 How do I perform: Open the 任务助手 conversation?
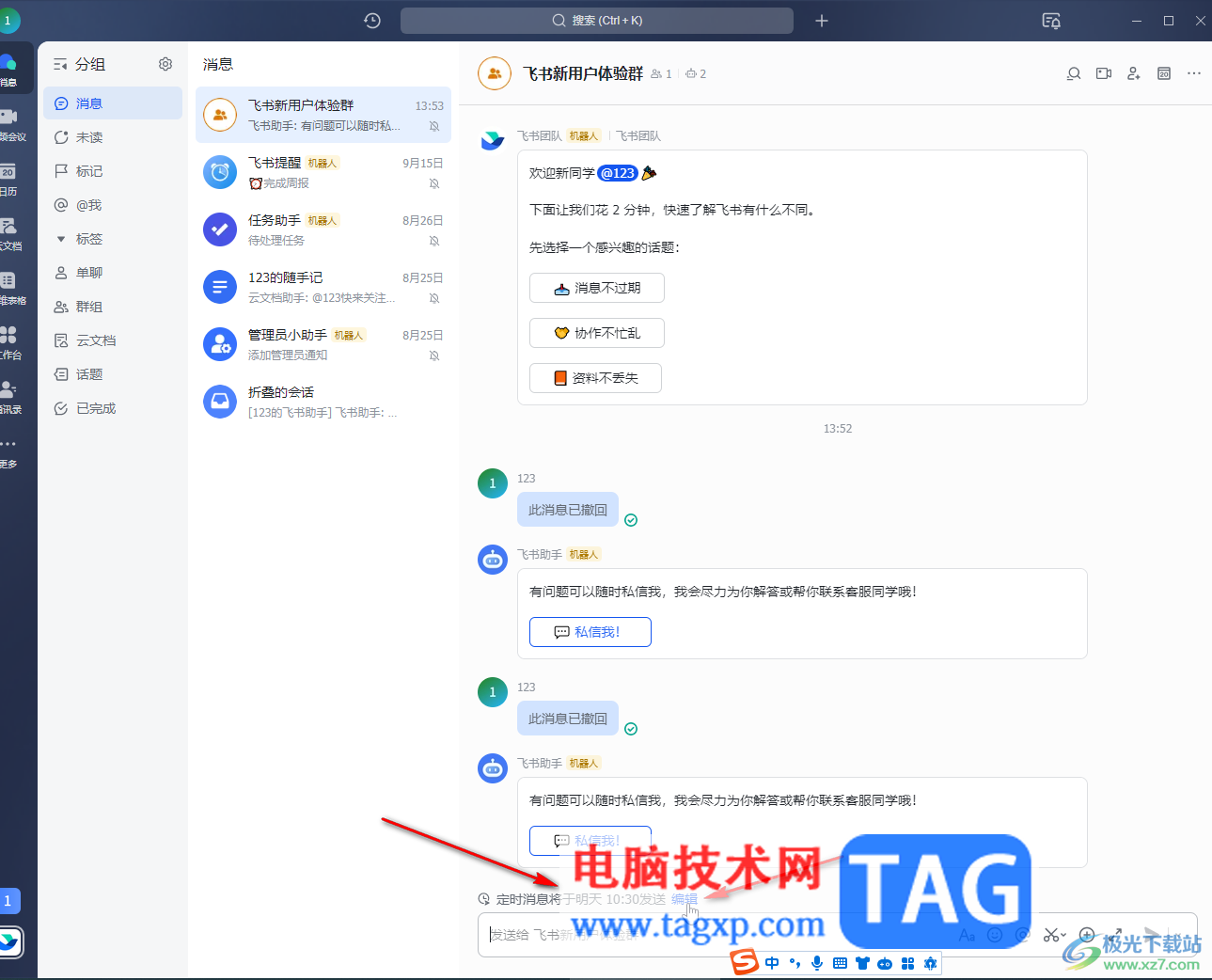(x=323, y=229)
